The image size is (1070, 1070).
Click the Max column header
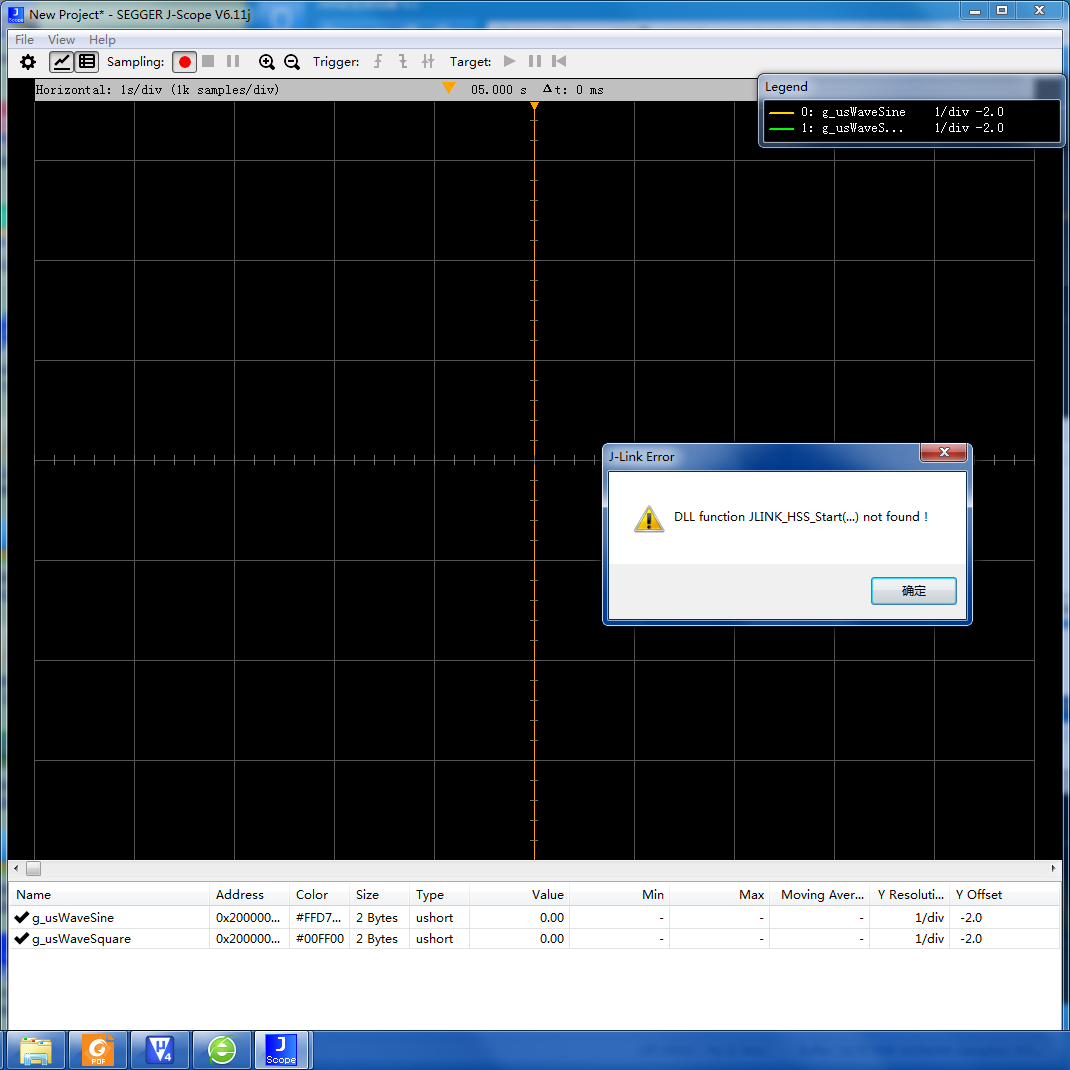tap(719, 895)
